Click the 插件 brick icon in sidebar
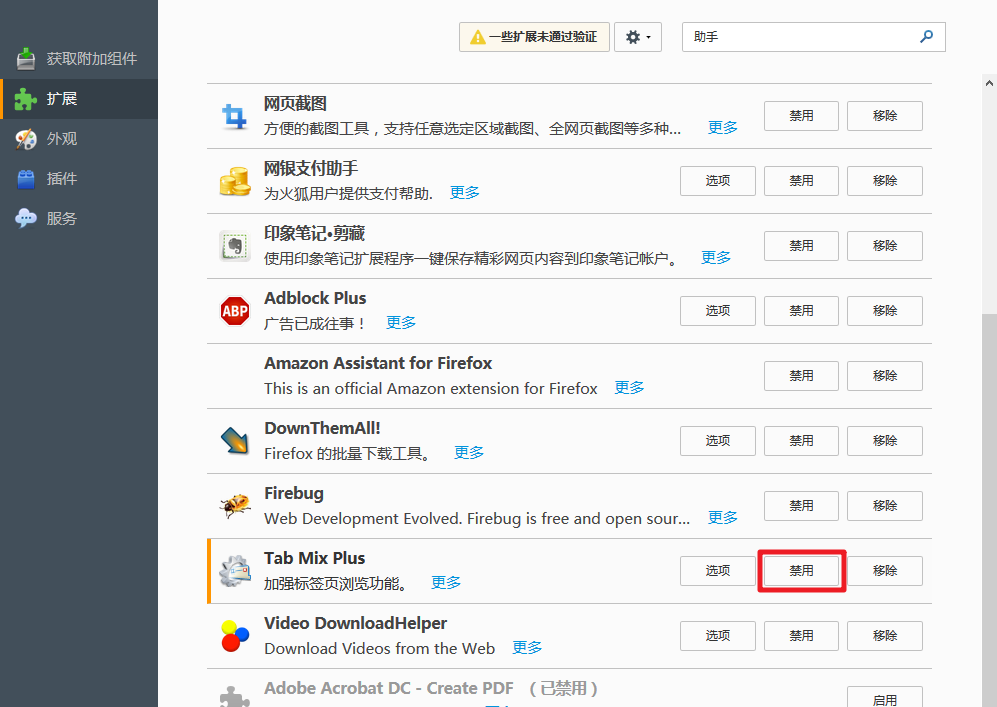The height and width of the screenshot is (707, 997). [x=25, y=178]
